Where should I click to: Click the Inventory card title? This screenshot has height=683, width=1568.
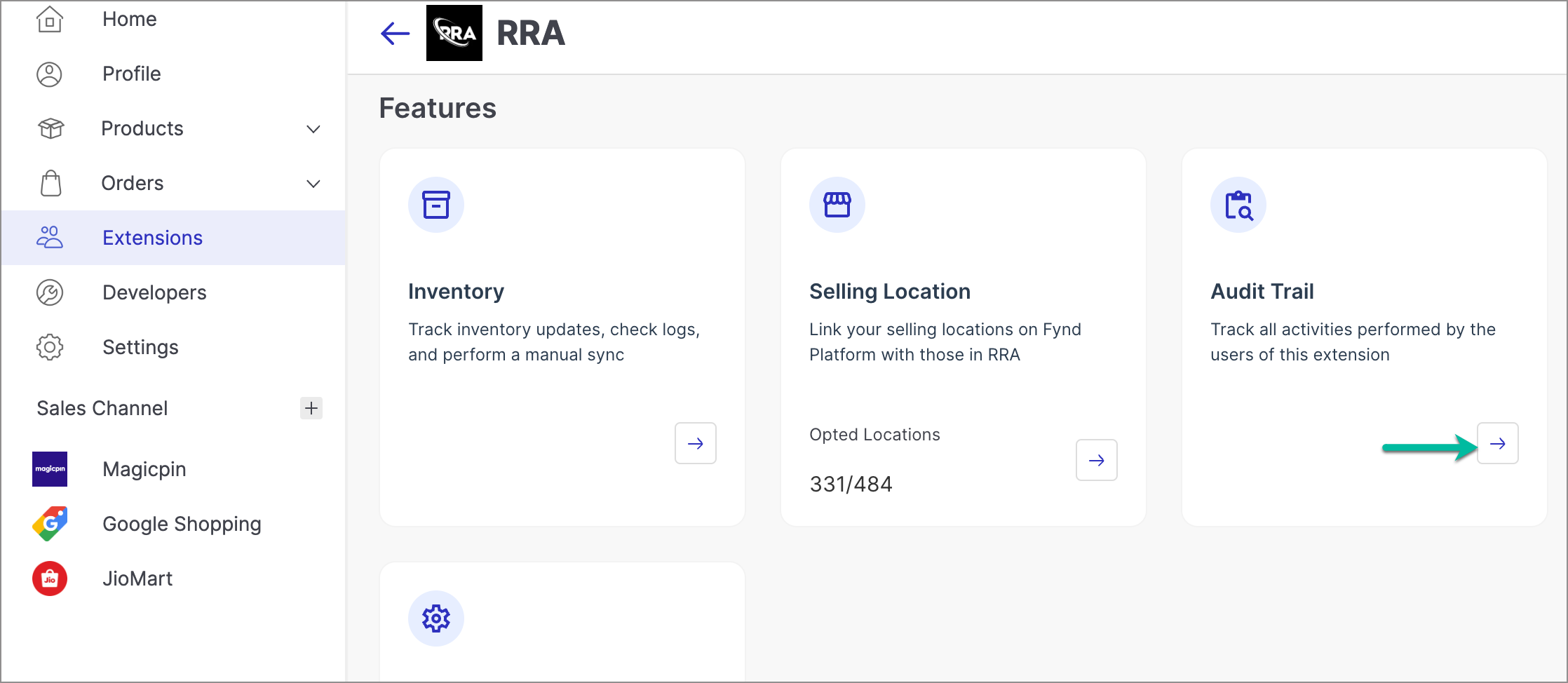pyautogui.click(x=456, y=291)
